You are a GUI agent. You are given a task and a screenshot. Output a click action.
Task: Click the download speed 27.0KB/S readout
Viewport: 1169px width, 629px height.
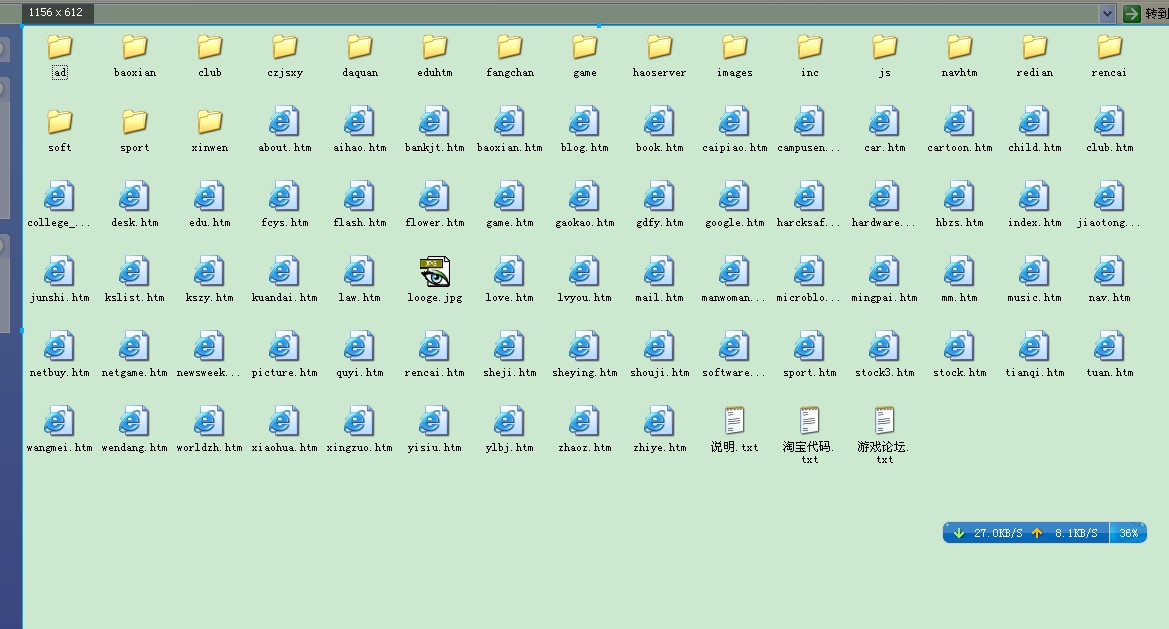(997, 533)
